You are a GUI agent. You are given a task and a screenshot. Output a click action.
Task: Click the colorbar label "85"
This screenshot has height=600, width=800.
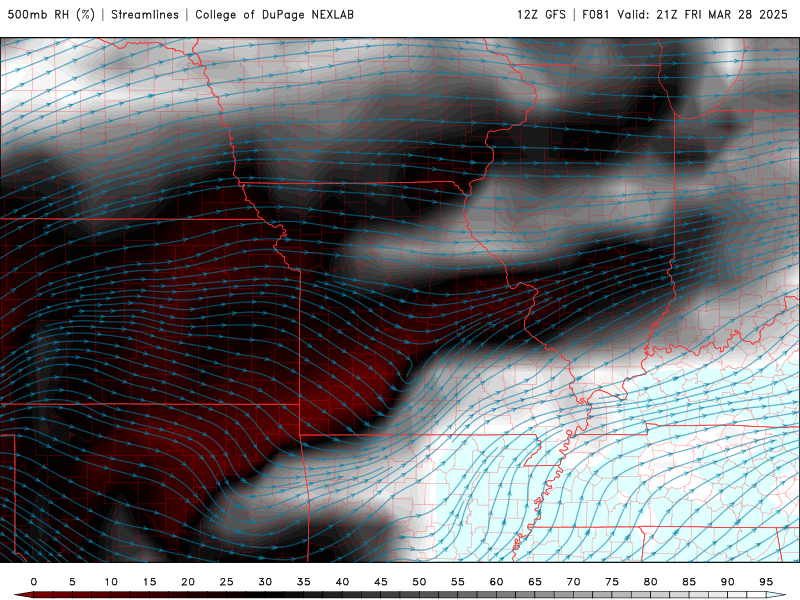(x=689, y=582)
